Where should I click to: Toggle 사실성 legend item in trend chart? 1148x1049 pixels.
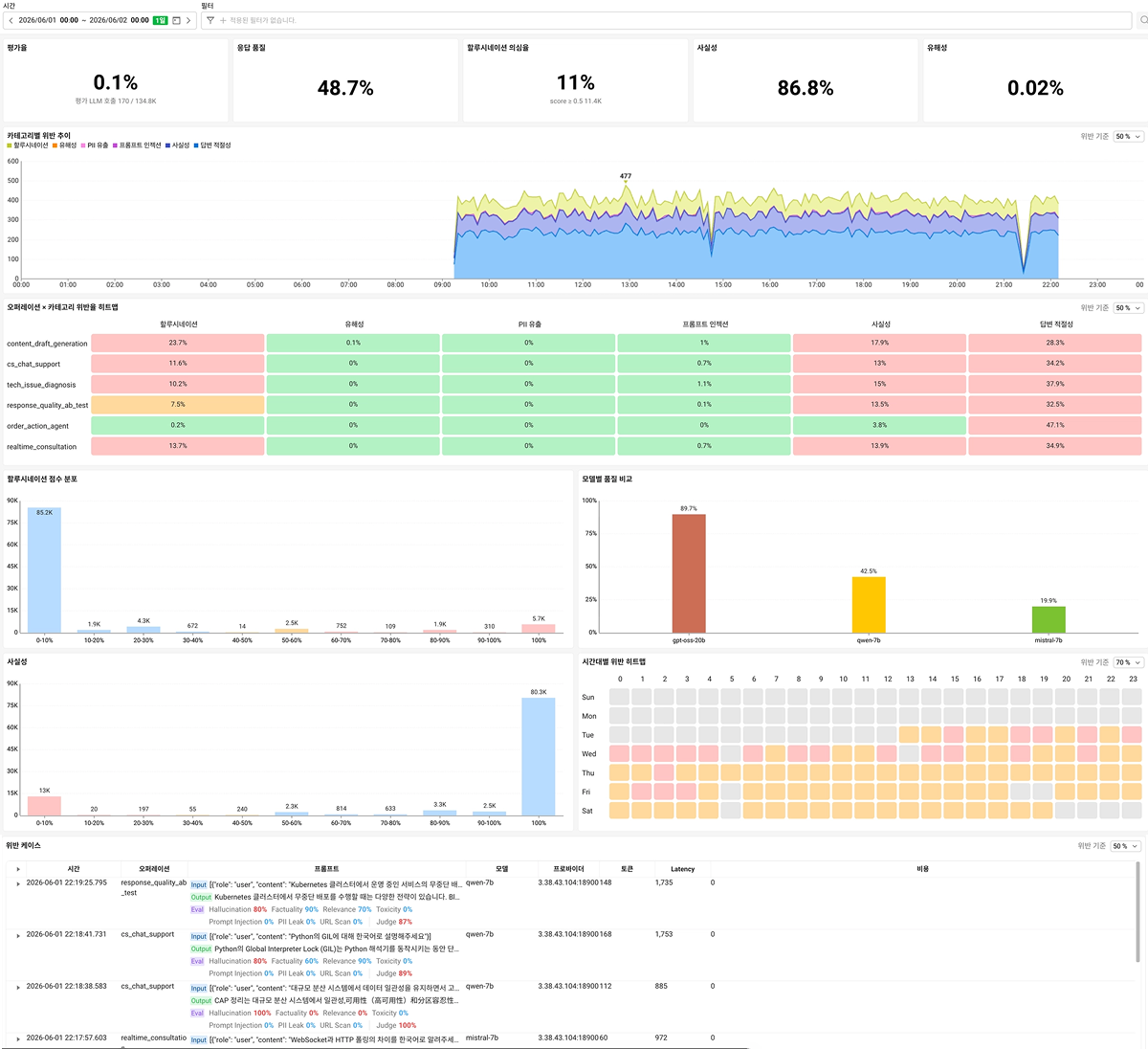pyautogui.click(x=178, y=145)
